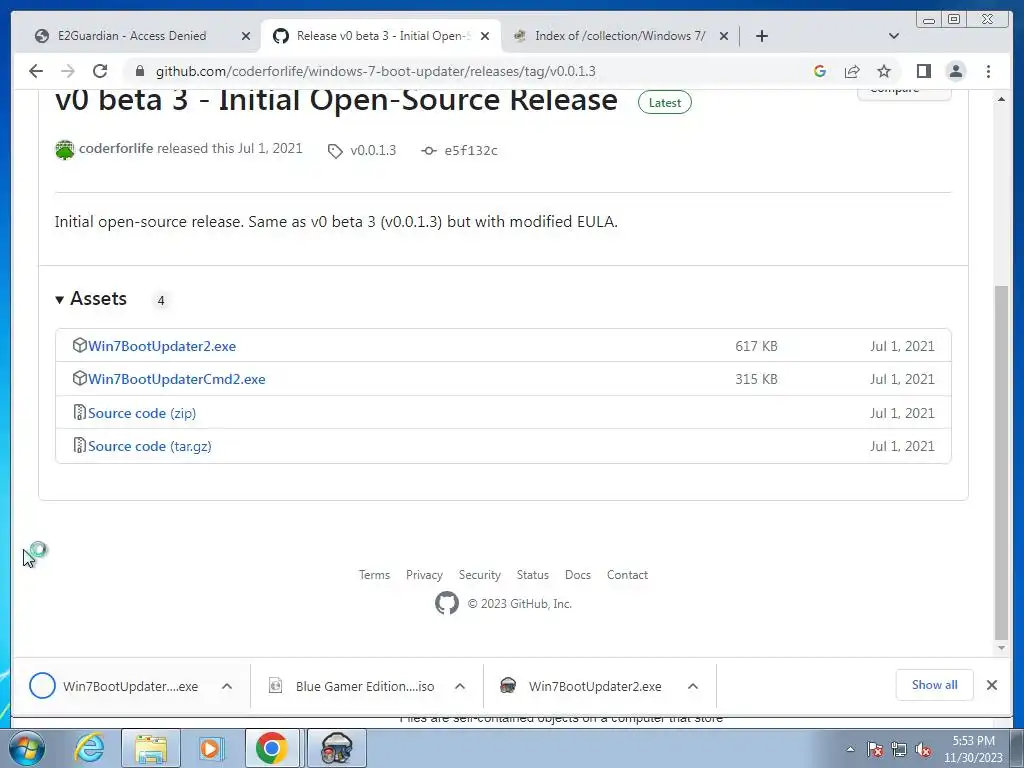
Task: Open the Chrome profile avatar
Action: 955,71
